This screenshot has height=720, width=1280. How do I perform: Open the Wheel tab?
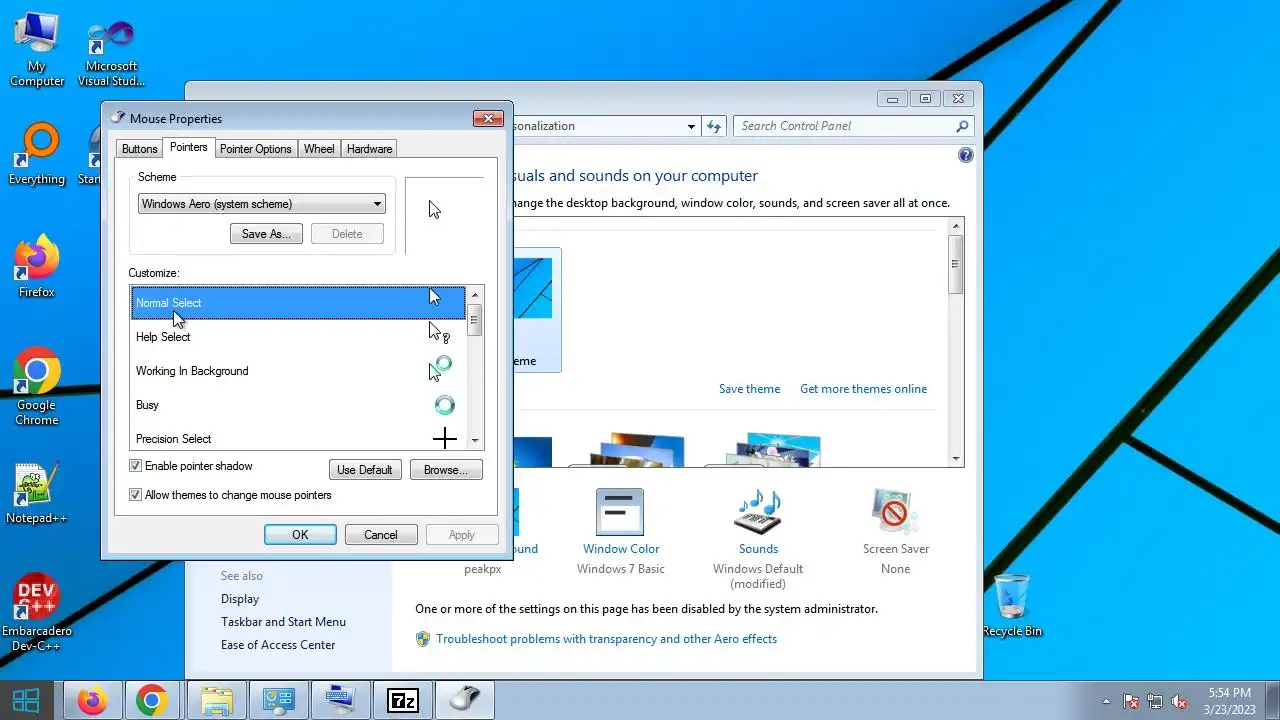tap(319, 149)
